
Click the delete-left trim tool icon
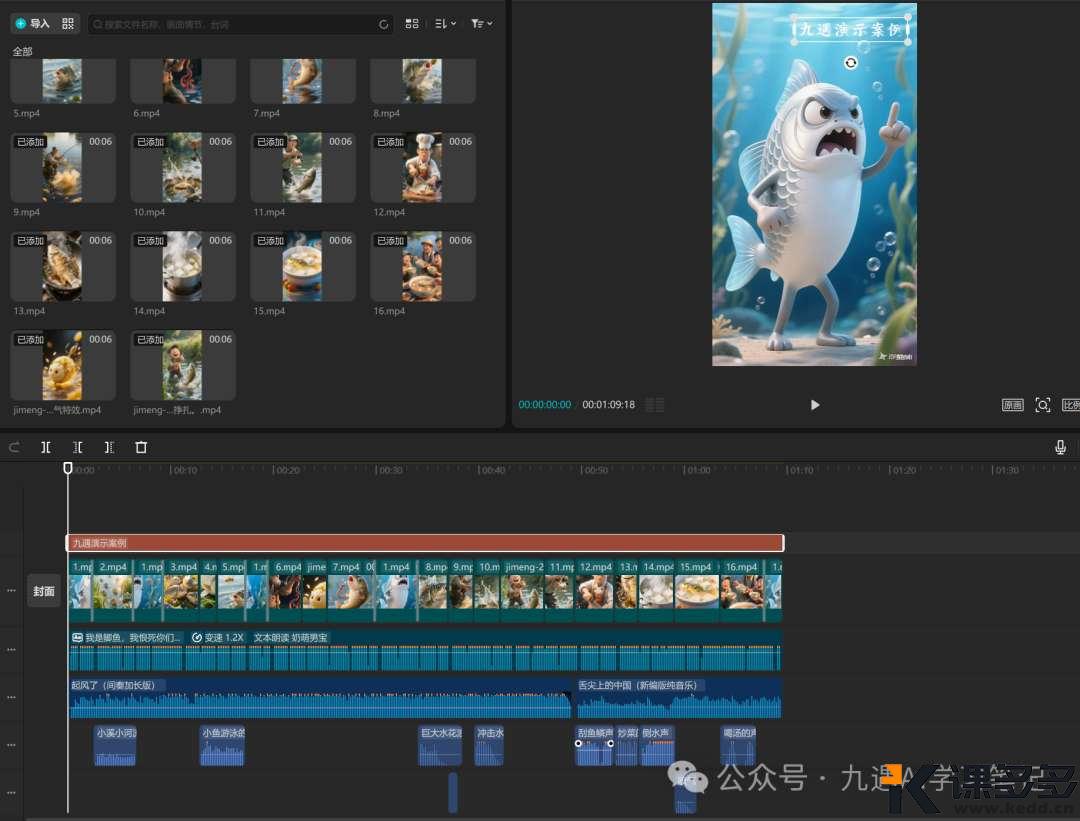pos(78,448)
